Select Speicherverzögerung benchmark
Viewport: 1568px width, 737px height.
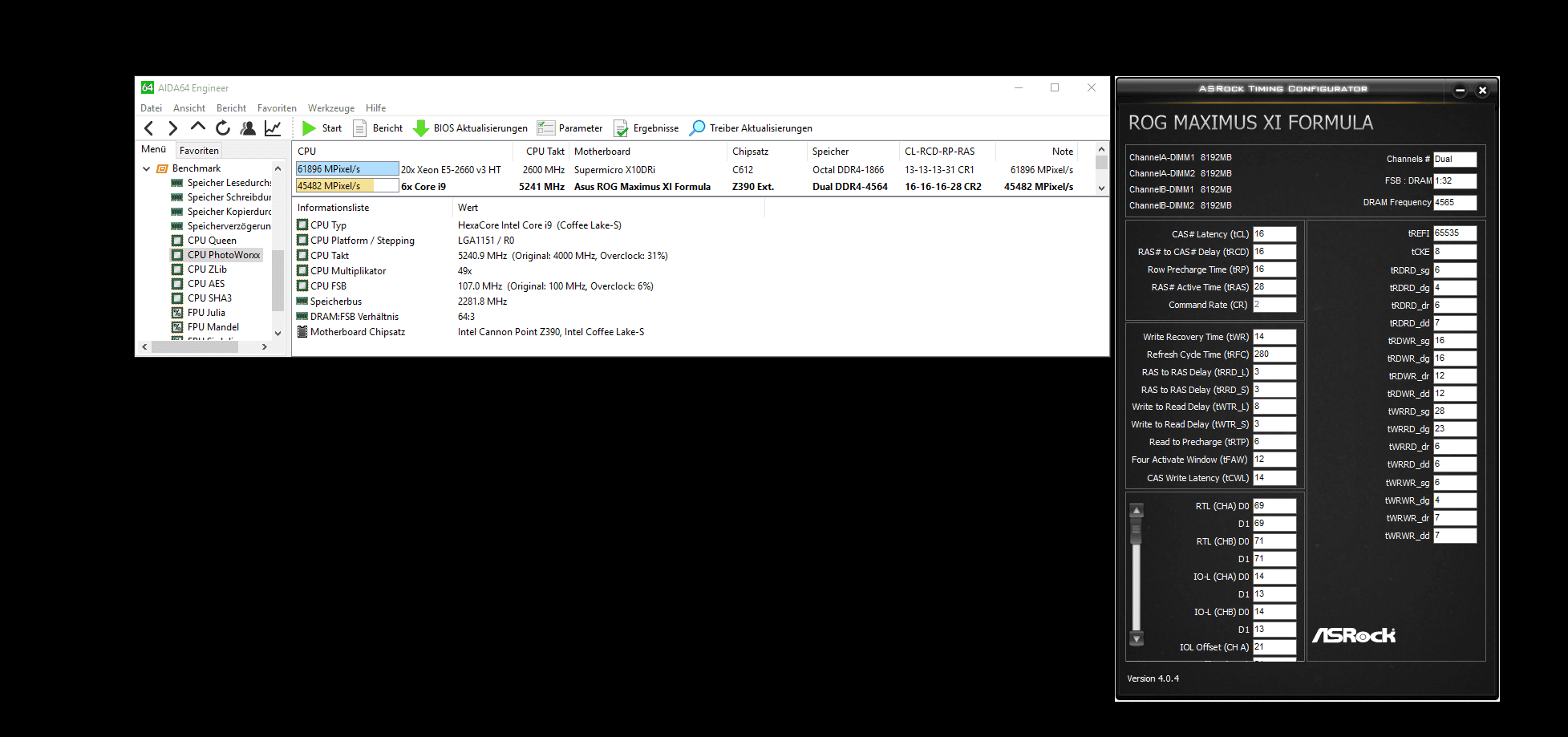(x=221, y=226)
